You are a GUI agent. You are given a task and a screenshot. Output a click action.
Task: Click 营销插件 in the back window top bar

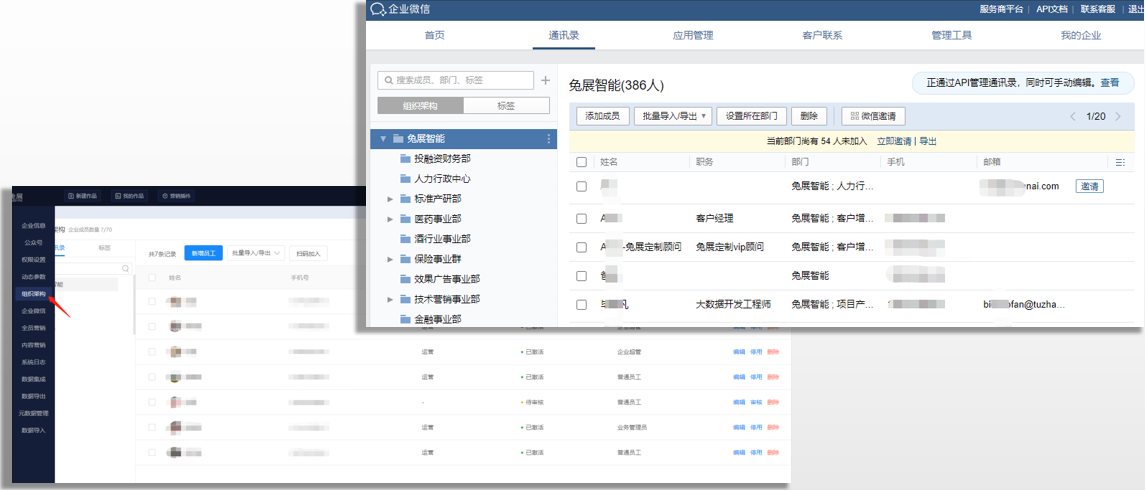[x=175, y=196]
